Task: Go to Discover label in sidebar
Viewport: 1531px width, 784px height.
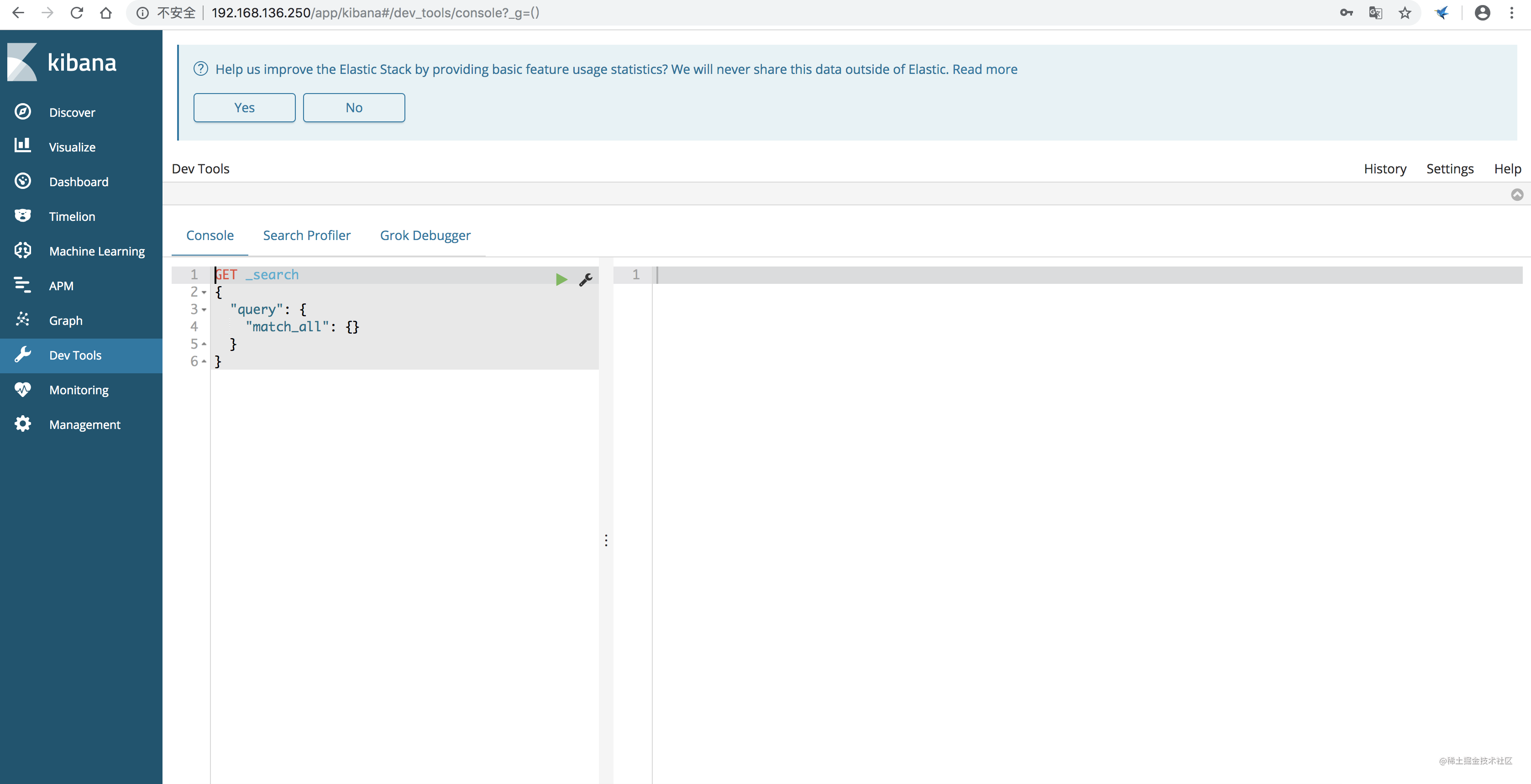Action: (72, 112)
